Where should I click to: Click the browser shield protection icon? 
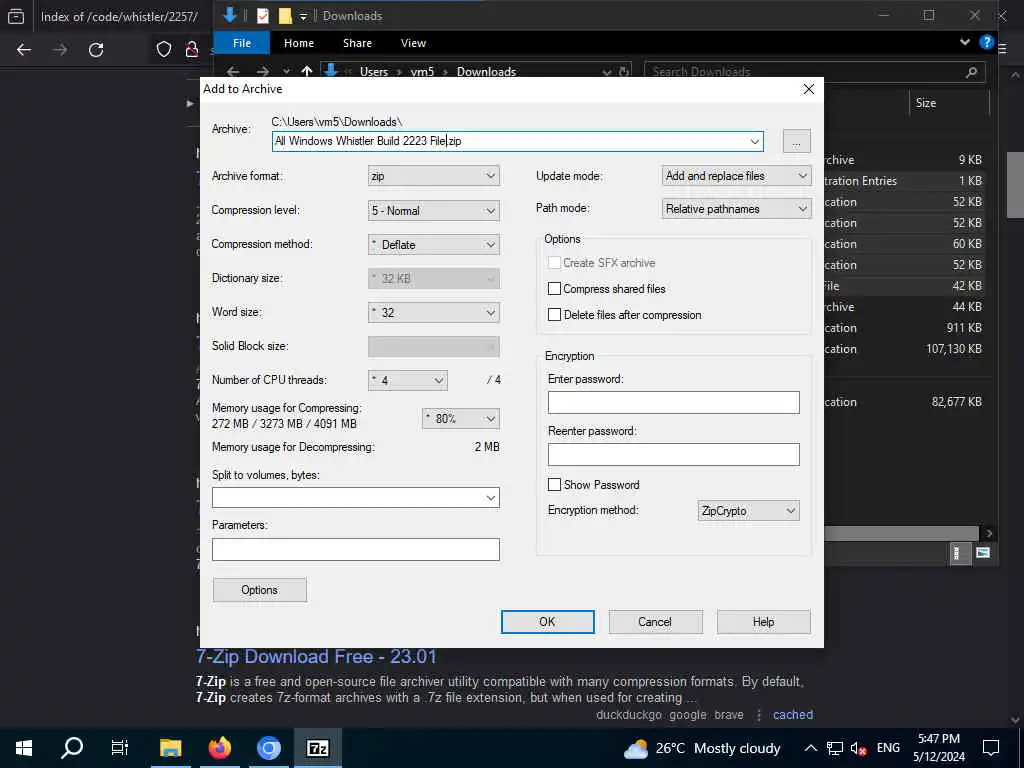click(164, 50)
